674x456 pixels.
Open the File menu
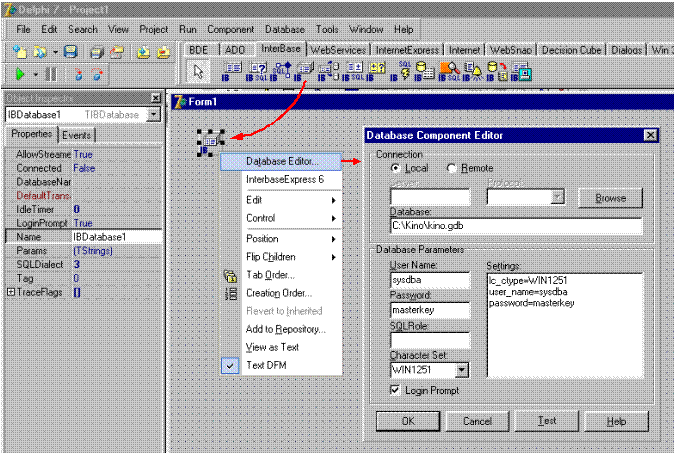click(x=23, y=29)
